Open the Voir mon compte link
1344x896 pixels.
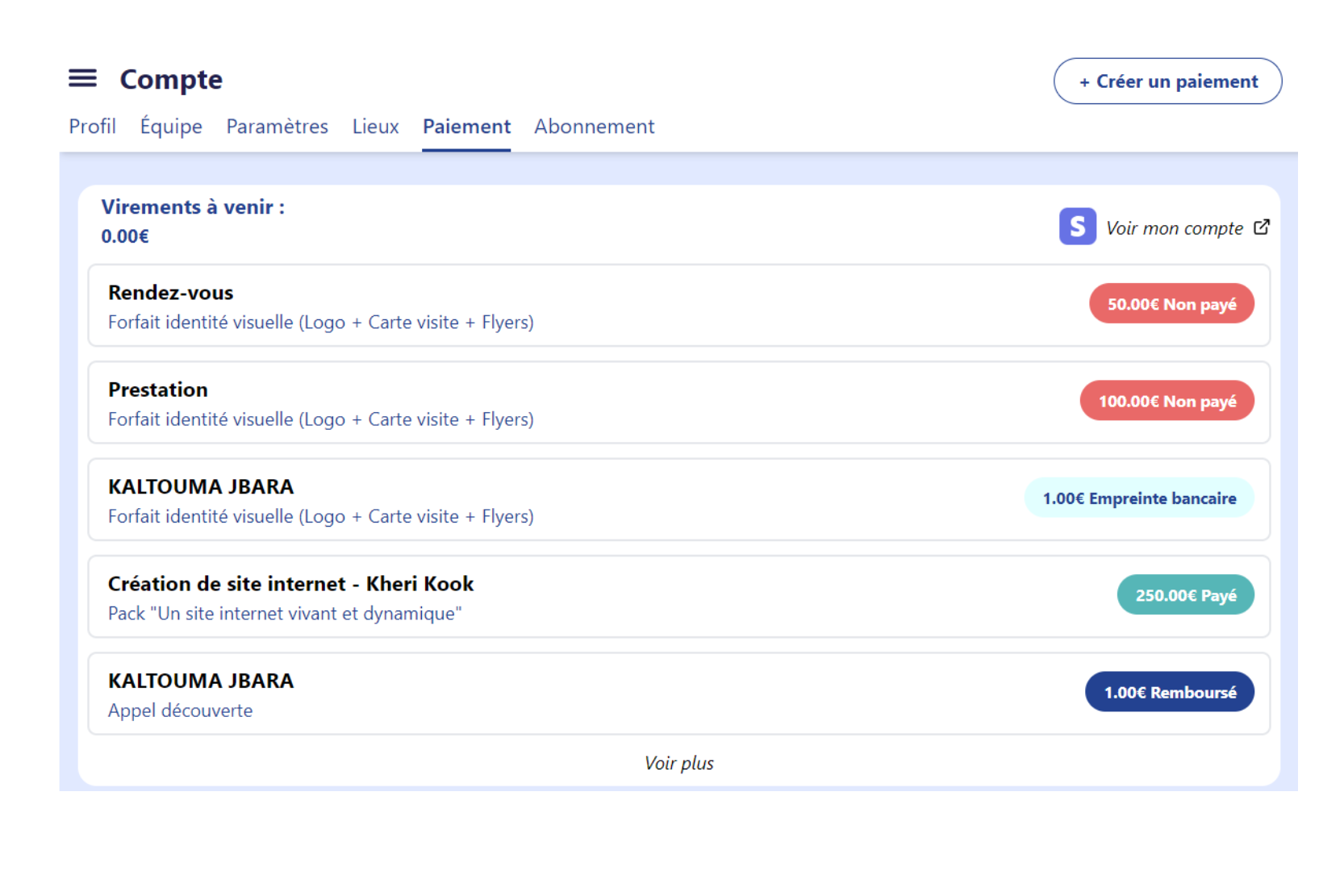1174,228
